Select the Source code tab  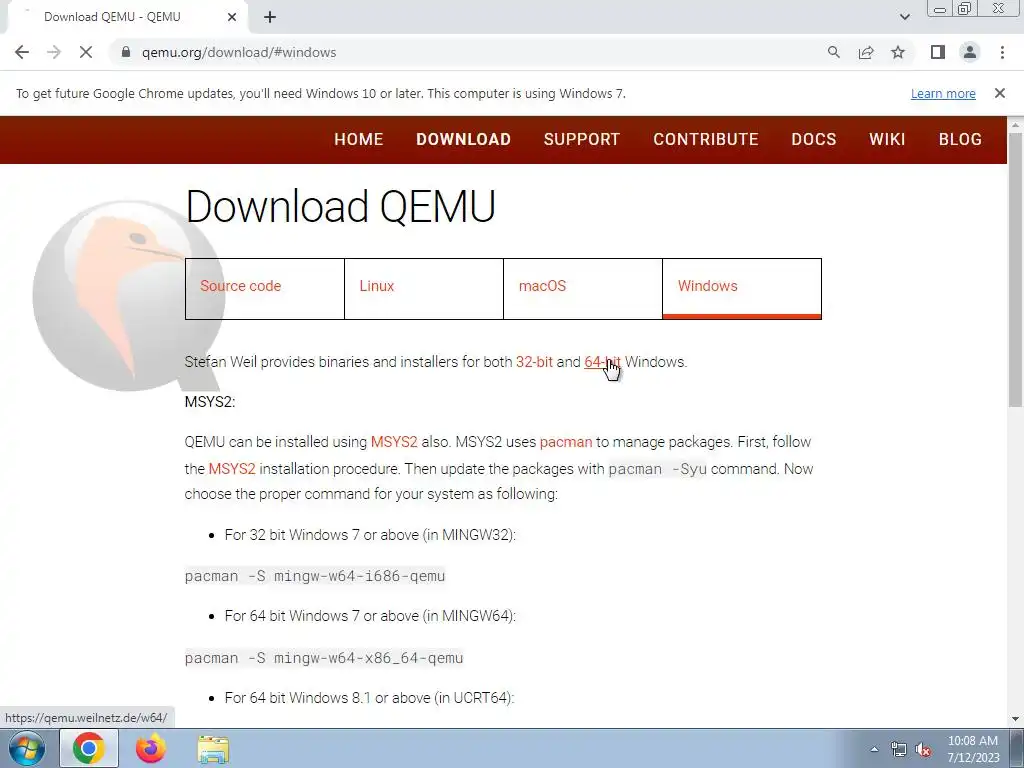(264, 289)
